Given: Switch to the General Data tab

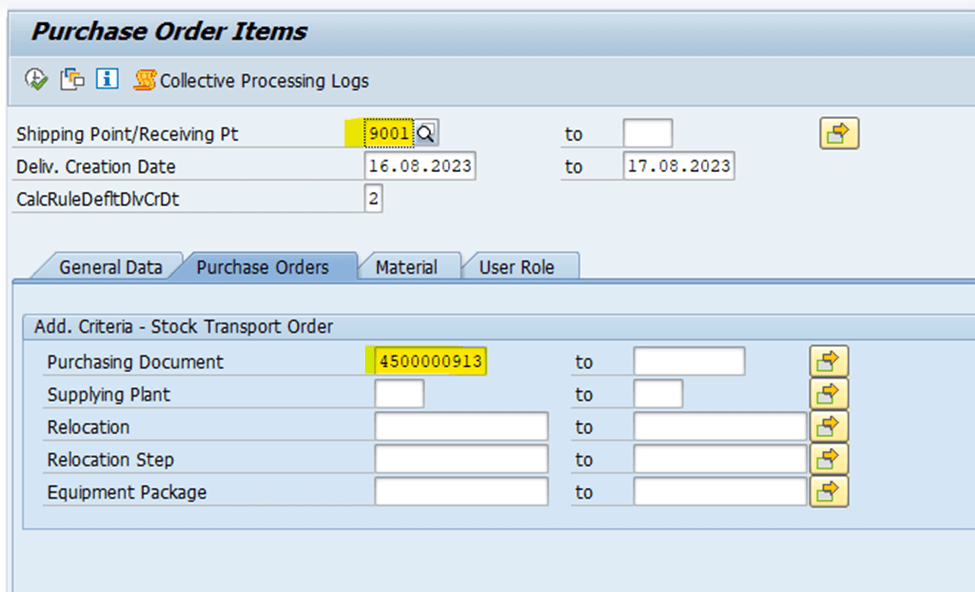Looking at the screenshot, I should point(111,267).
